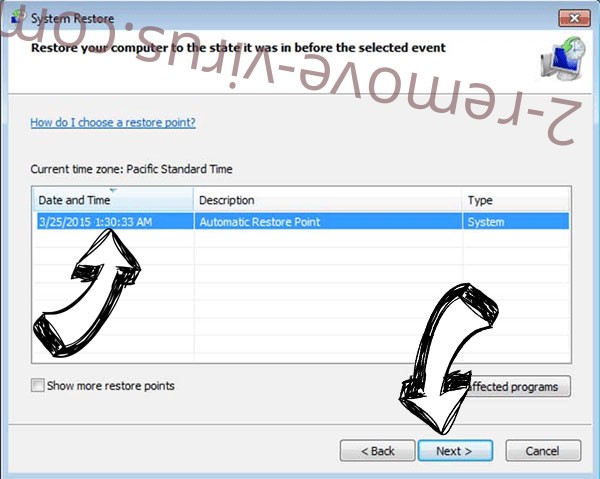Close the System Restore window
Screen dimensions: 600x479
pos(574,18)
